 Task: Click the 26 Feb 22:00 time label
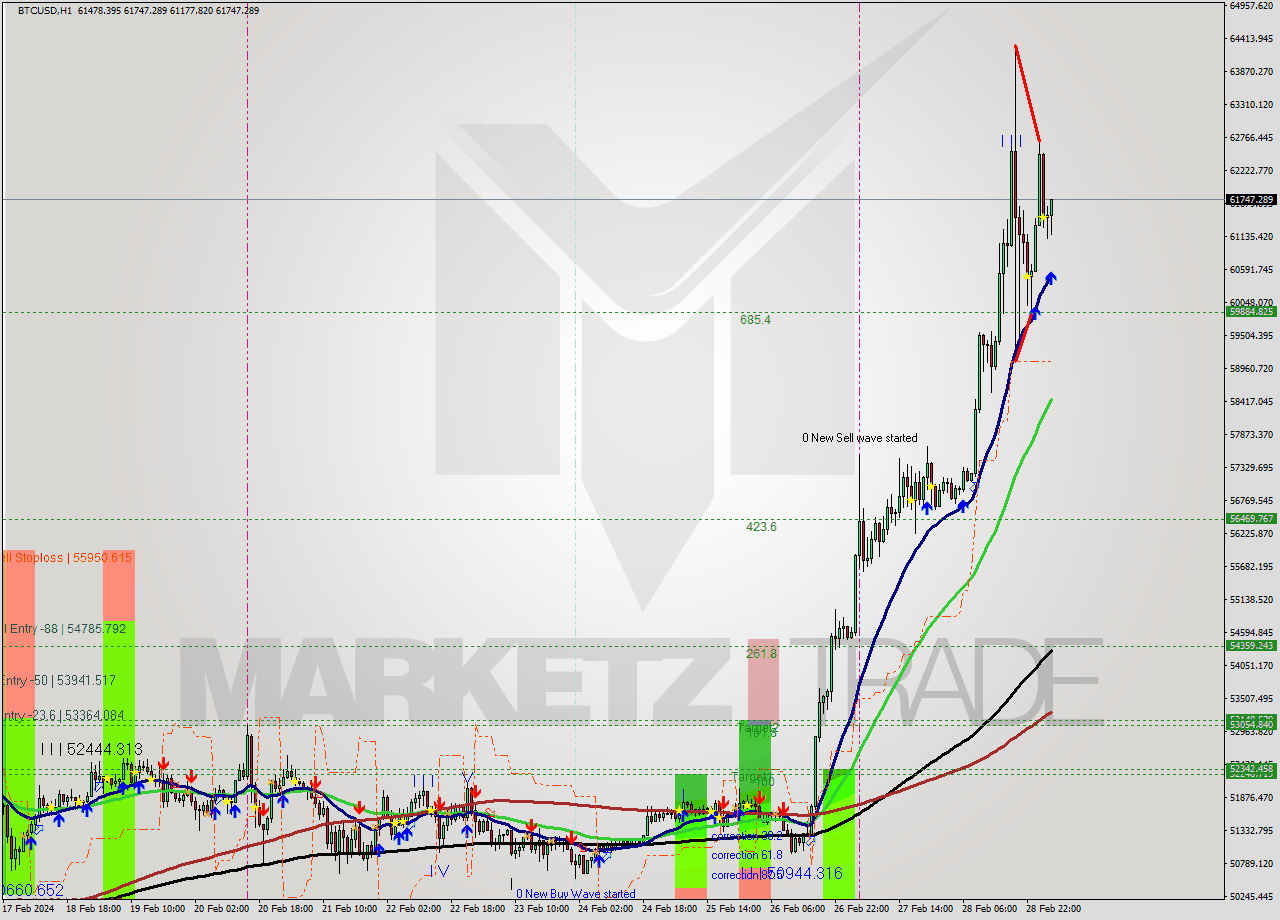click(861, 909)
